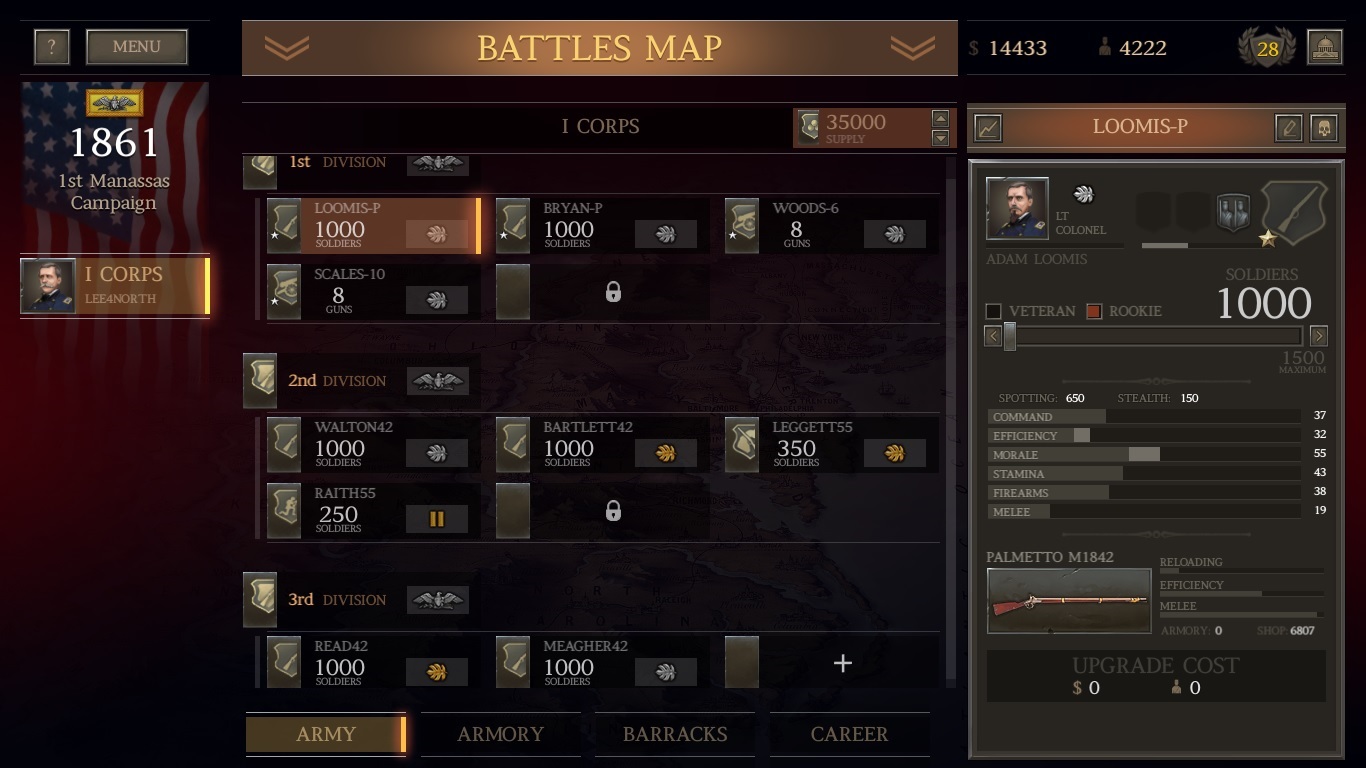Viewport: 1366px width, 768px height.
Task: Click the 2nd Division eagle commander icon
Action: click(437, 381)
